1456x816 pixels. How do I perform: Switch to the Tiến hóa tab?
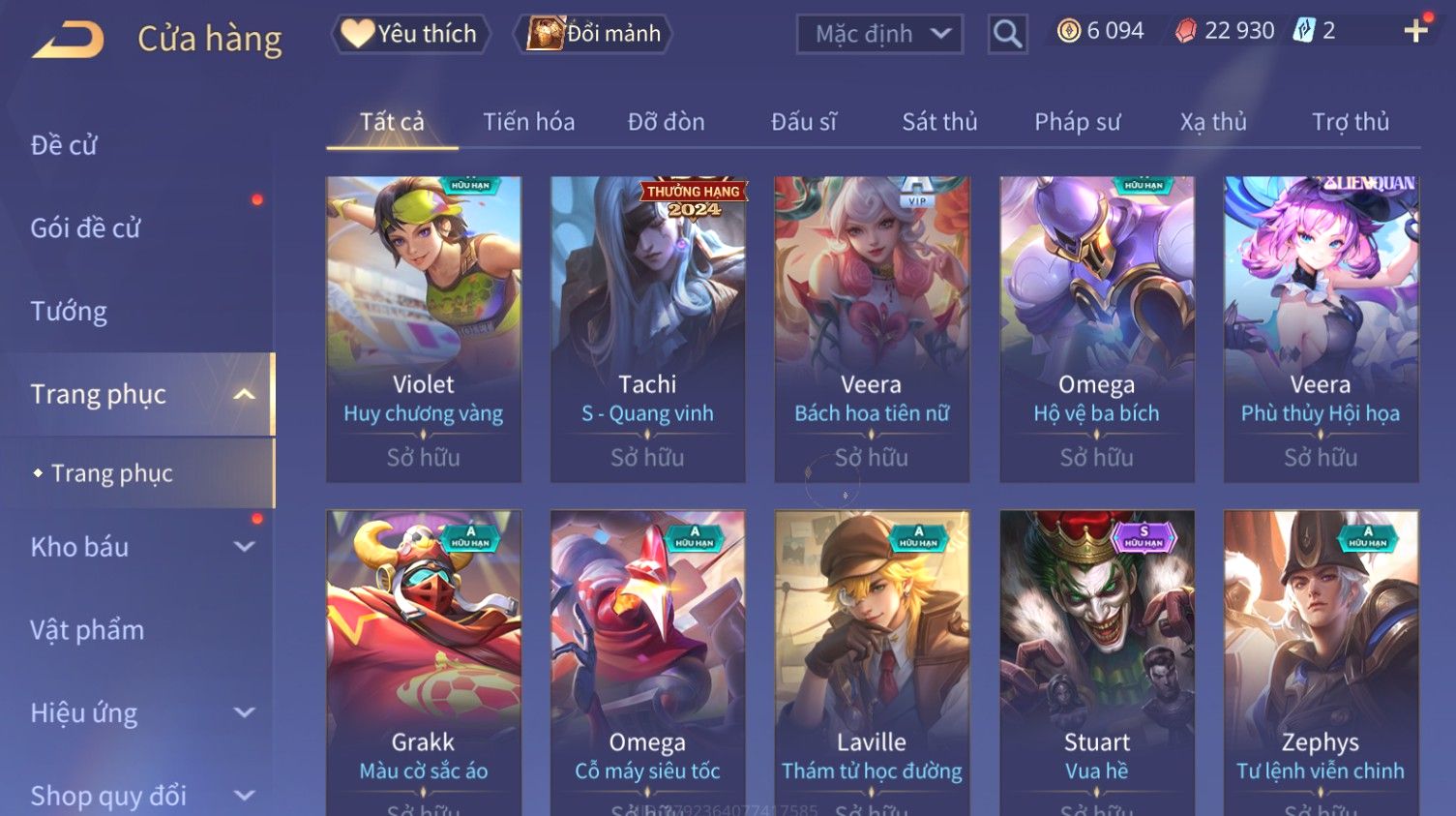[528, 122]
